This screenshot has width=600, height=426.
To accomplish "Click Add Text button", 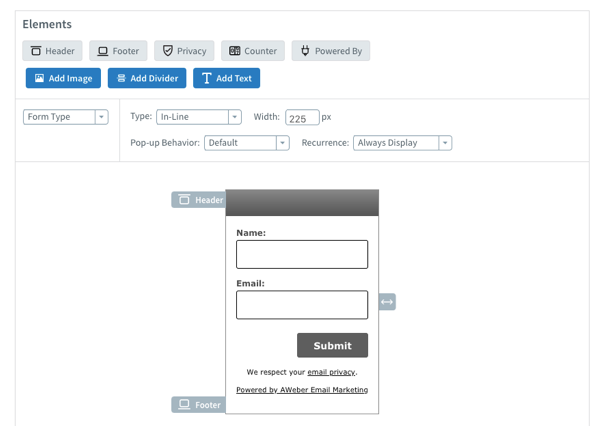I will coord(226,78).
